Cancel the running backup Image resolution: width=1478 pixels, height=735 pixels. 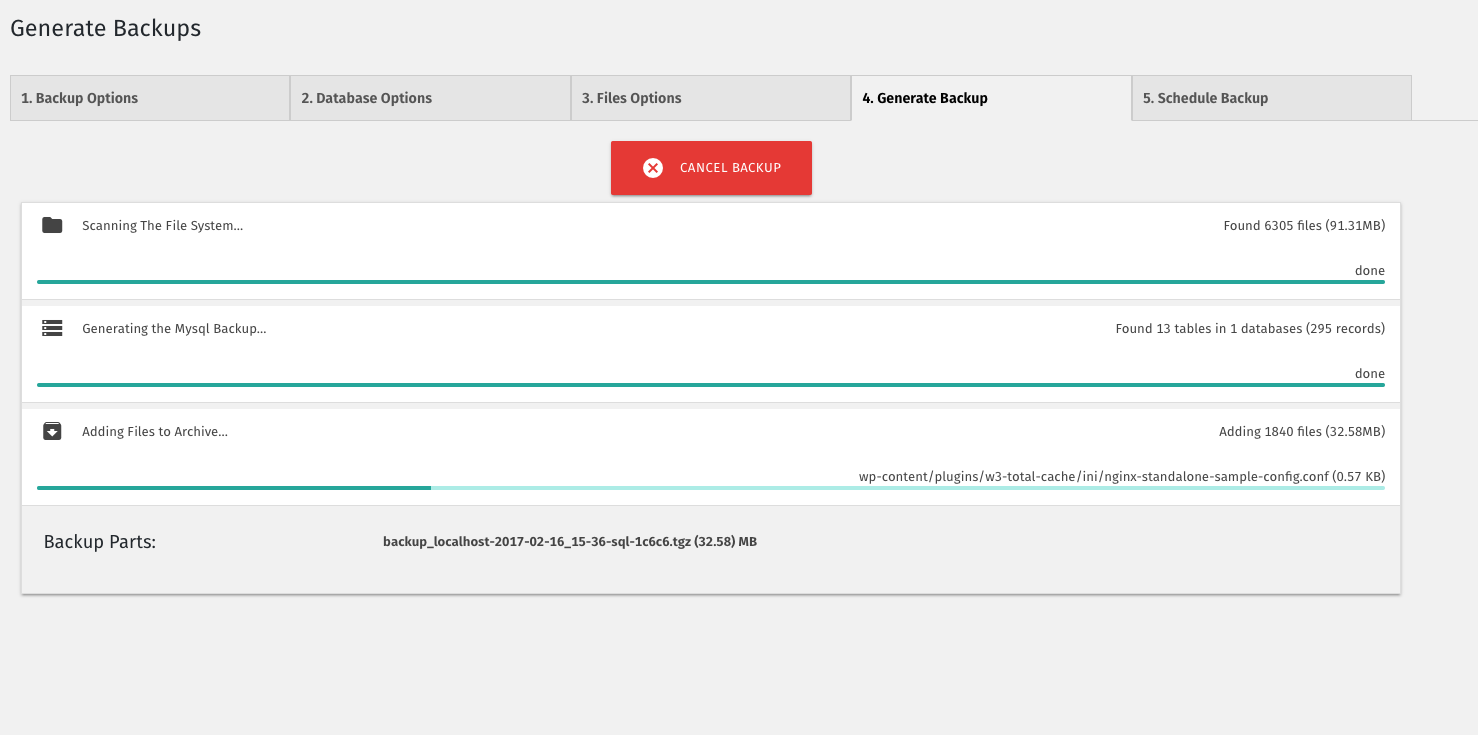coord(711,168)
